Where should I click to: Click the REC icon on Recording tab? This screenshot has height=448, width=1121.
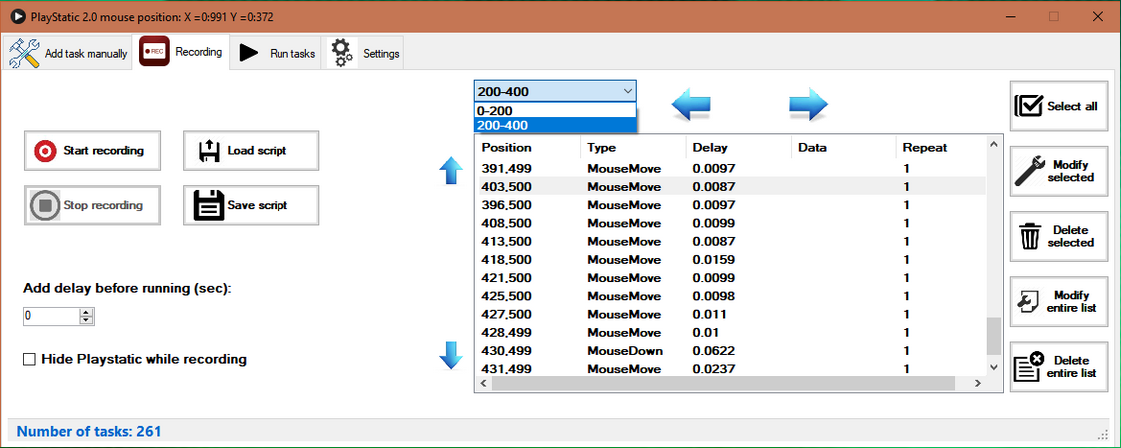pyautogui.click(x=154, y=52)
